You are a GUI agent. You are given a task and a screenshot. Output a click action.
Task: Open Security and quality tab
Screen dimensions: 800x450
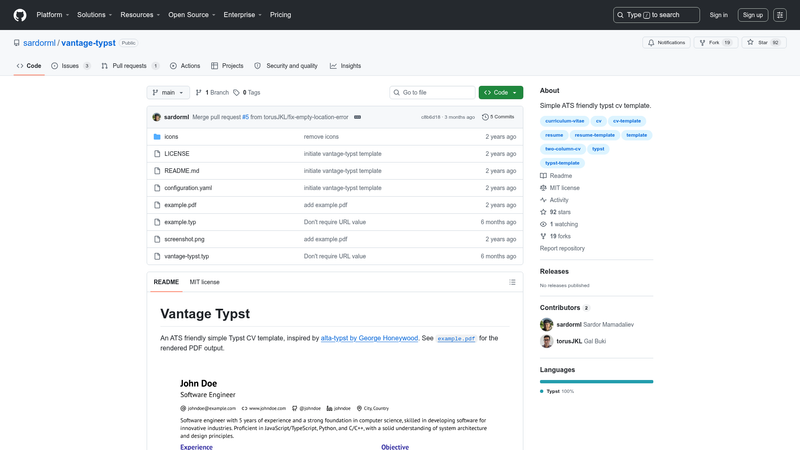[286, 66]
